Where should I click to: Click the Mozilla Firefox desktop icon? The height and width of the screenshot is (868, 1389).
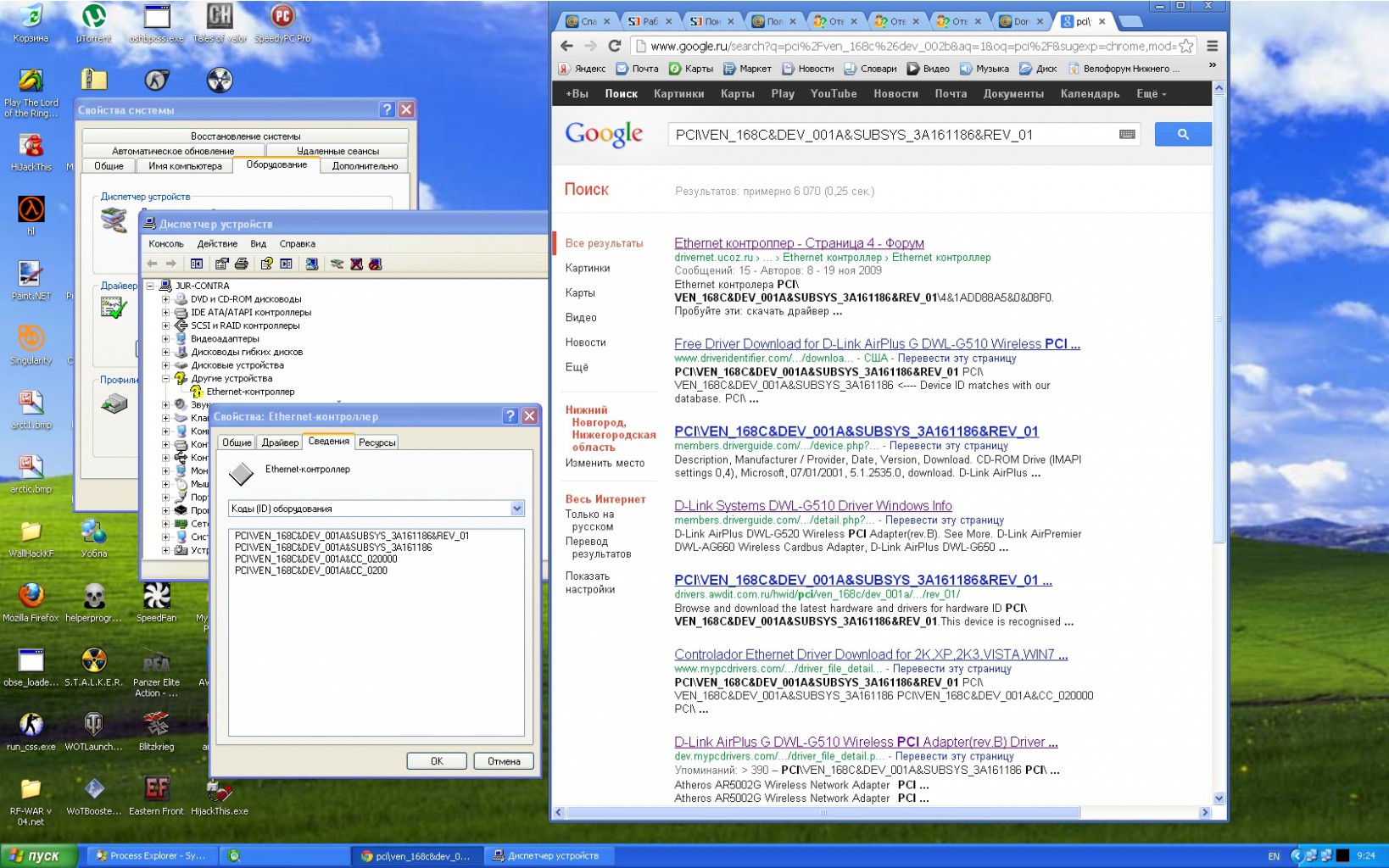(x=31, y=603)
